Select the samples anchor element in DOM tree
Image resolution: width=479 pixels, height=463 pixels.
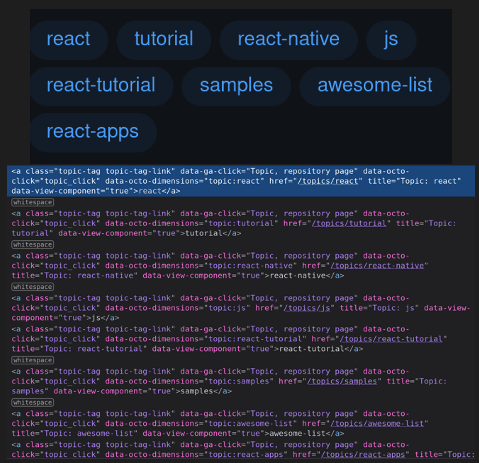(241, 381)
